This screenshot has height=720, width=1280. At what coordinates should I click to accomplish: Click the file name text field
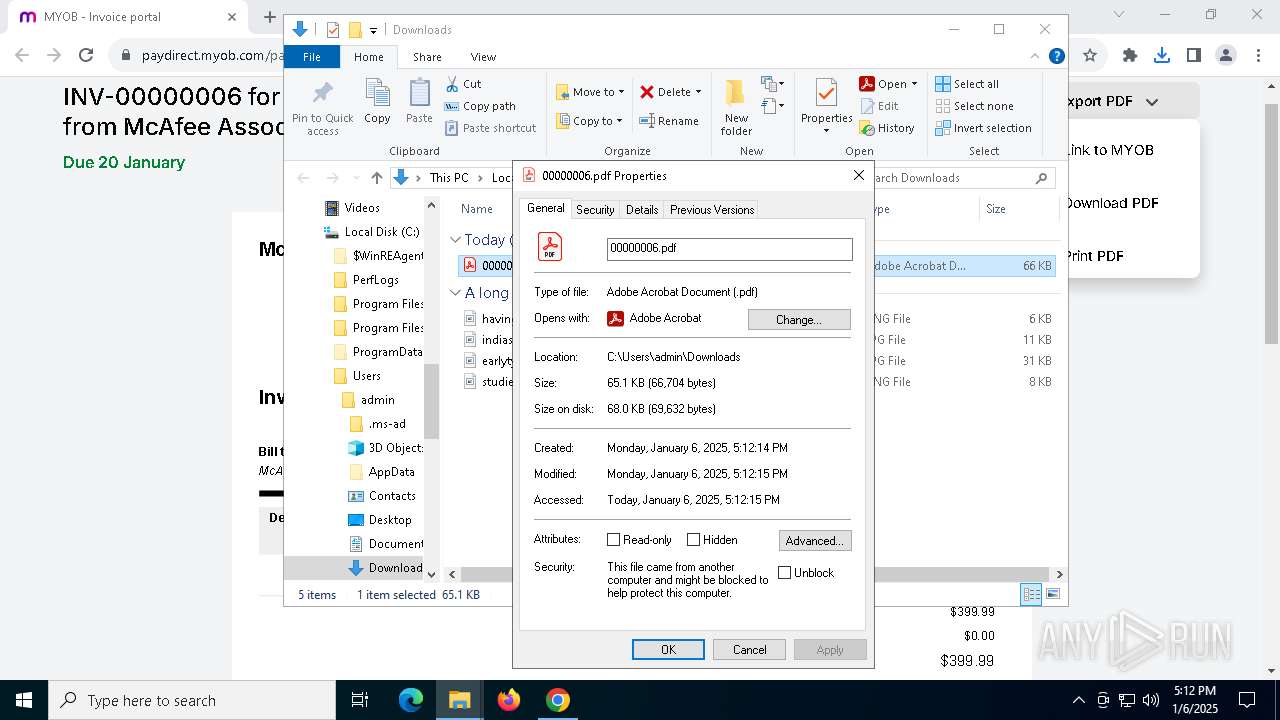pos(730,248)
